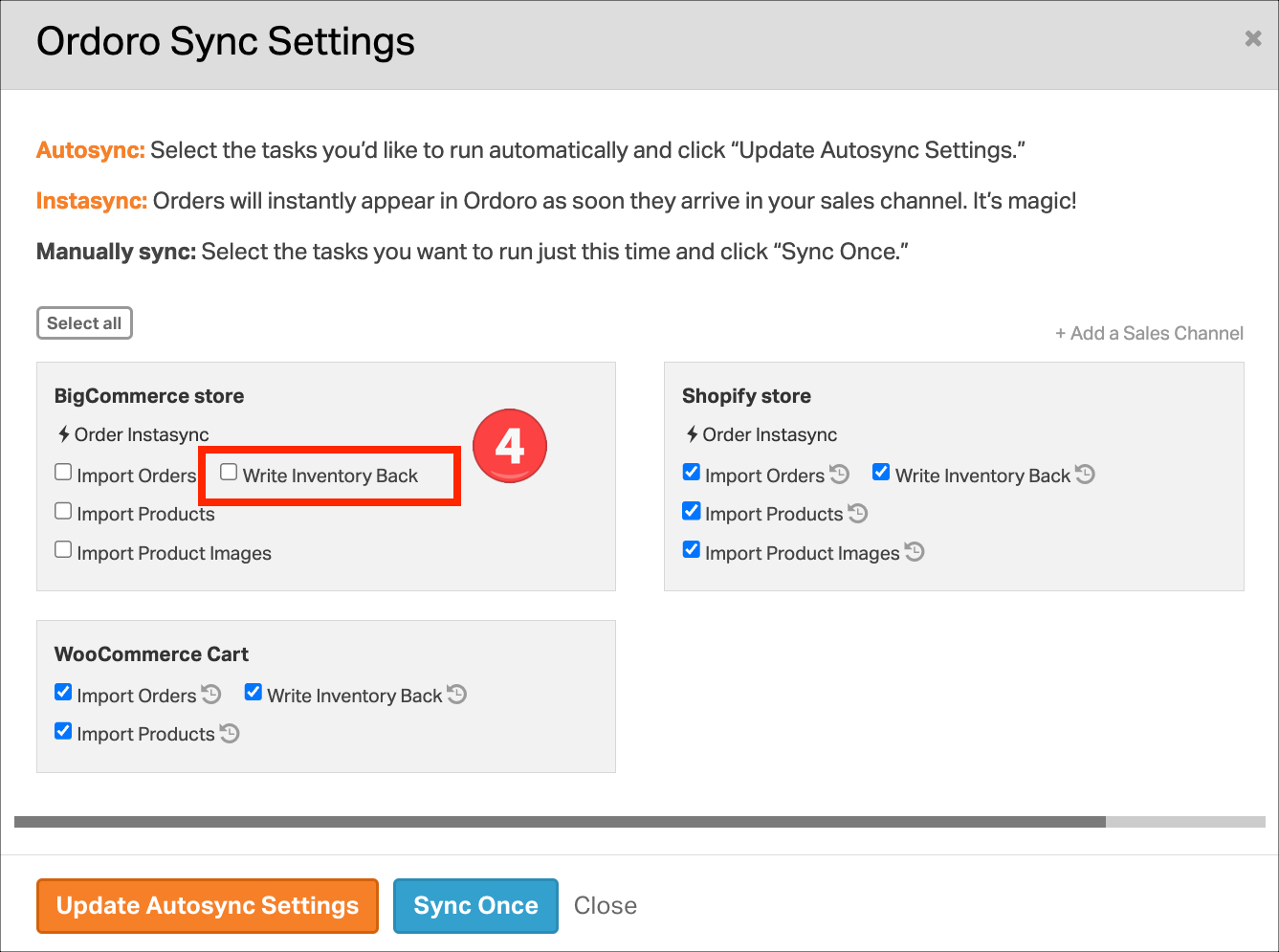Uncheck Shopify Import Orders checkbox
Viewport: 1279px width, 952px height.
692,472
